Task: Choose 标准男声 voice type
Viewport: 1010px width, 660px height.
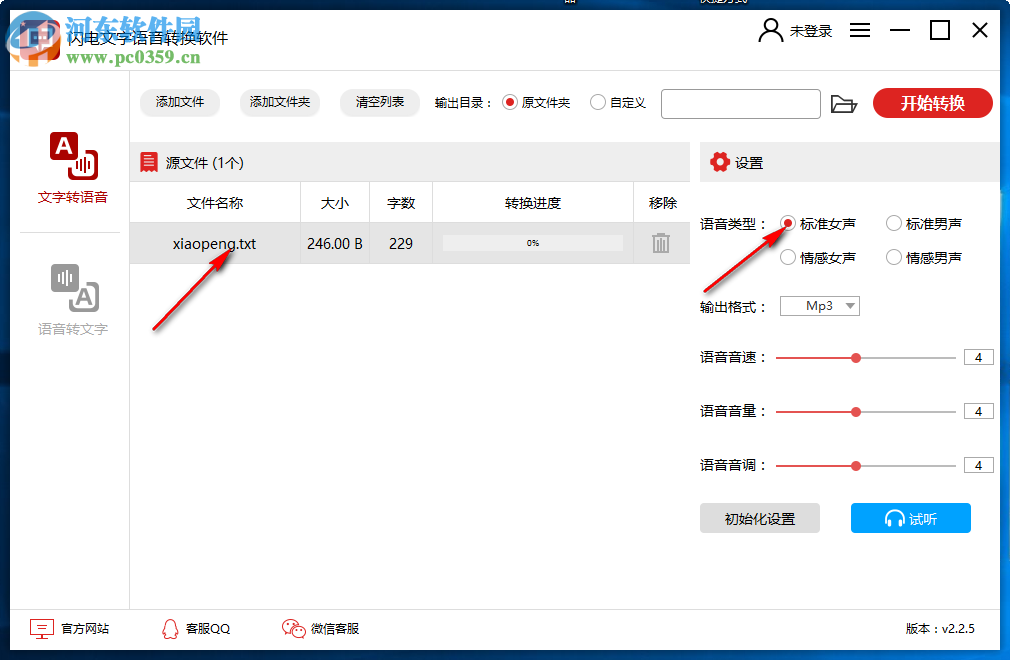Action: [893, 223]
